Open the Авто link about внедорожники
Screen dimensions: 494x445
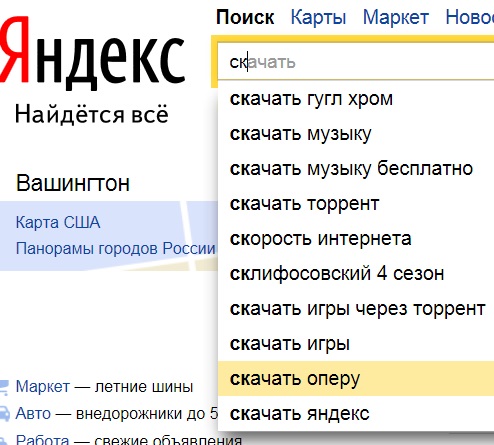[x=33, y=414]
